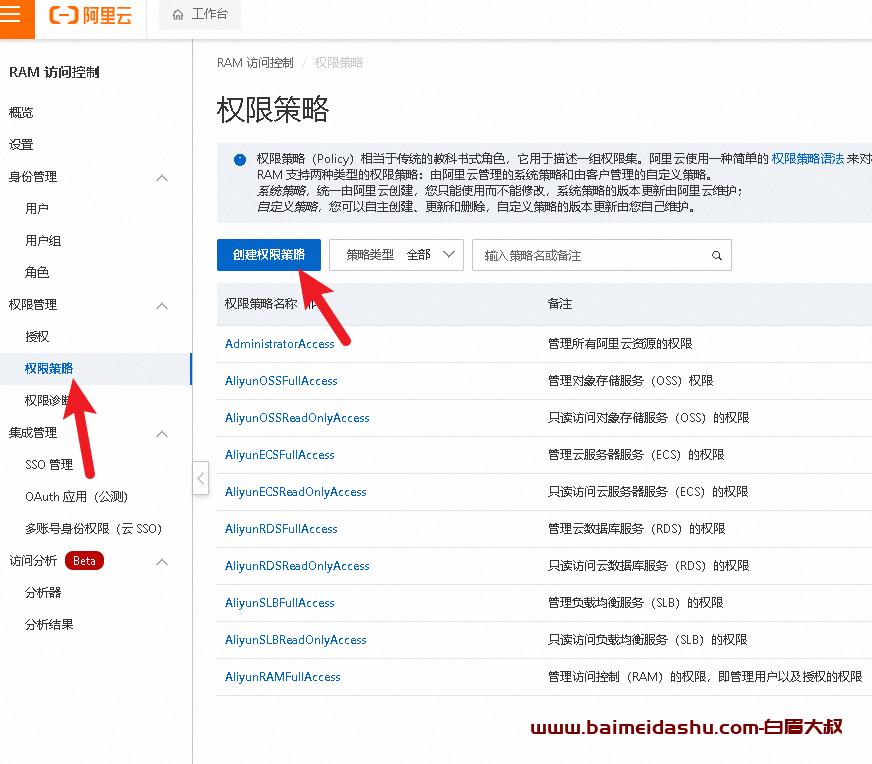Open the AliyunOSSFullAccess policy
This screenshot has height=764, width=872.
[281, 381]
